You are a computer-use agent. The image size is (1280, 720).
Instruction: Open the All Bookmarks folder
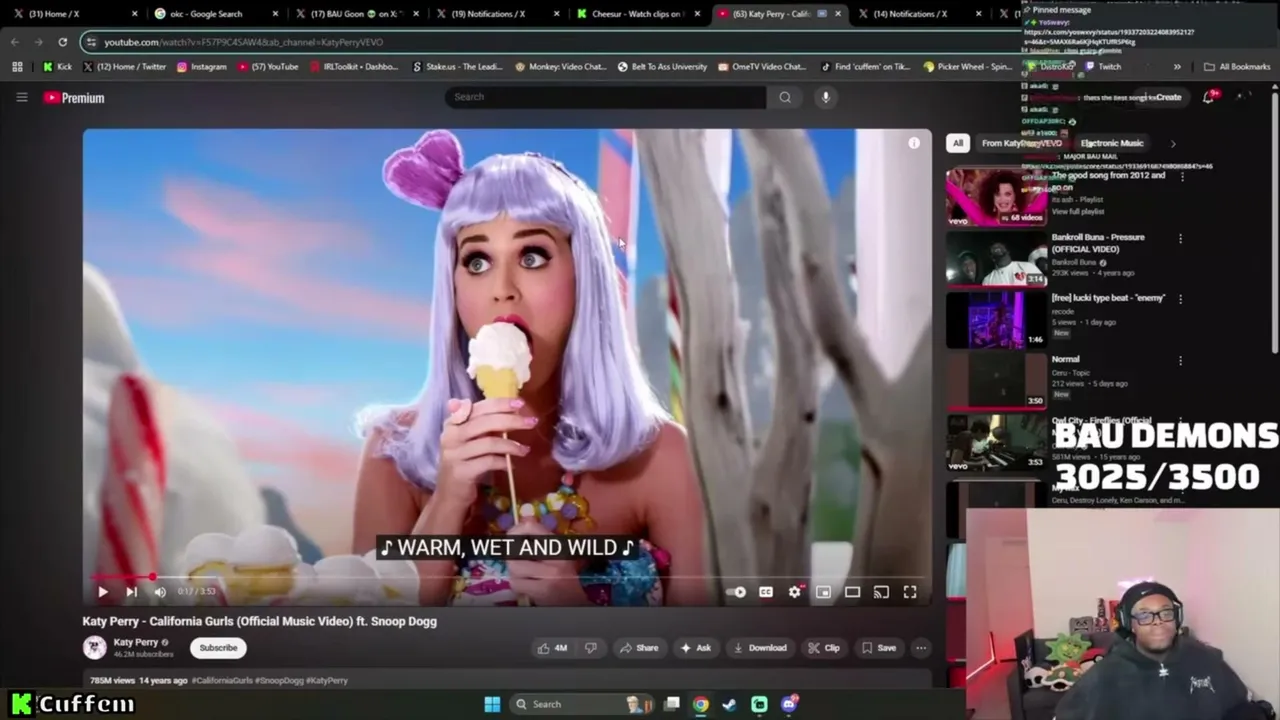tap(1237, 67)
